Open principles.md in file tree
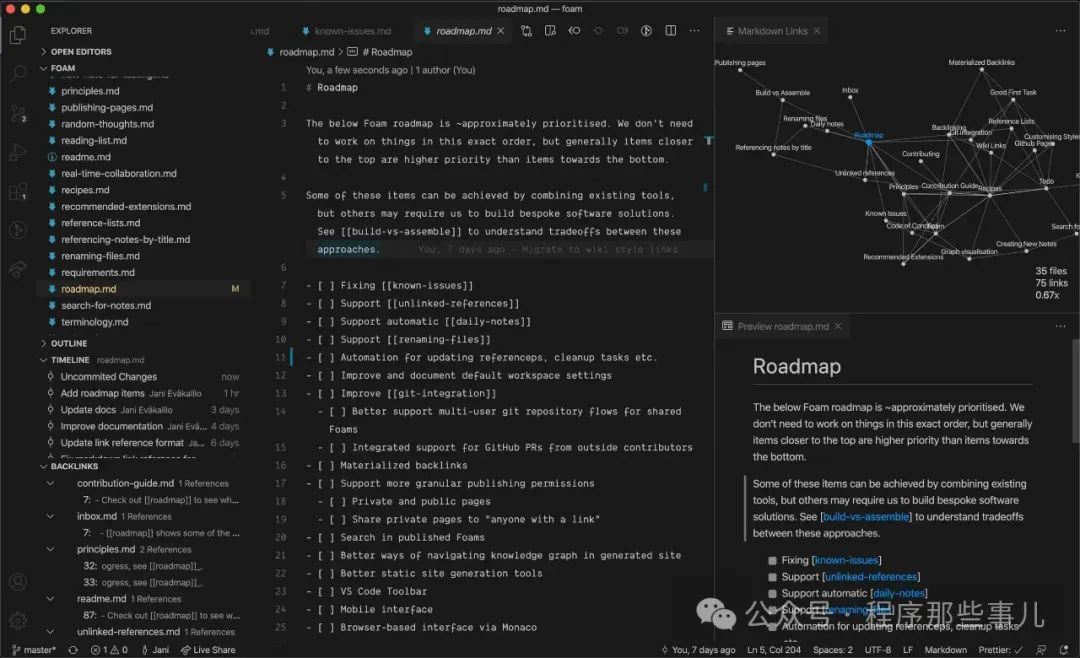The image size is (1080, 658). coord(90,91)
